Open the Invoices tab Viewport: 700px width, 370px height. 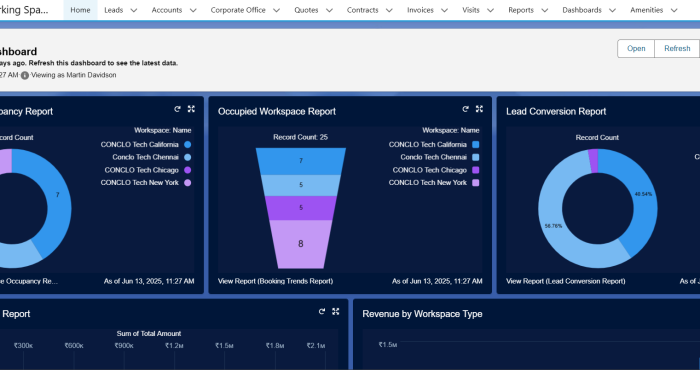pyautogui.click(x=420, y=10)
